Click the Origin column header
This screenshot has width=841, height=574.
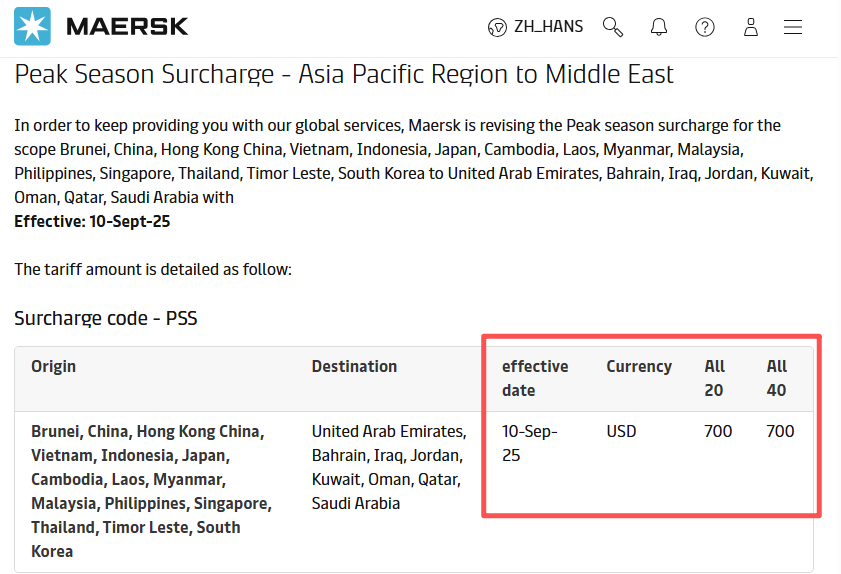(54, 366)
